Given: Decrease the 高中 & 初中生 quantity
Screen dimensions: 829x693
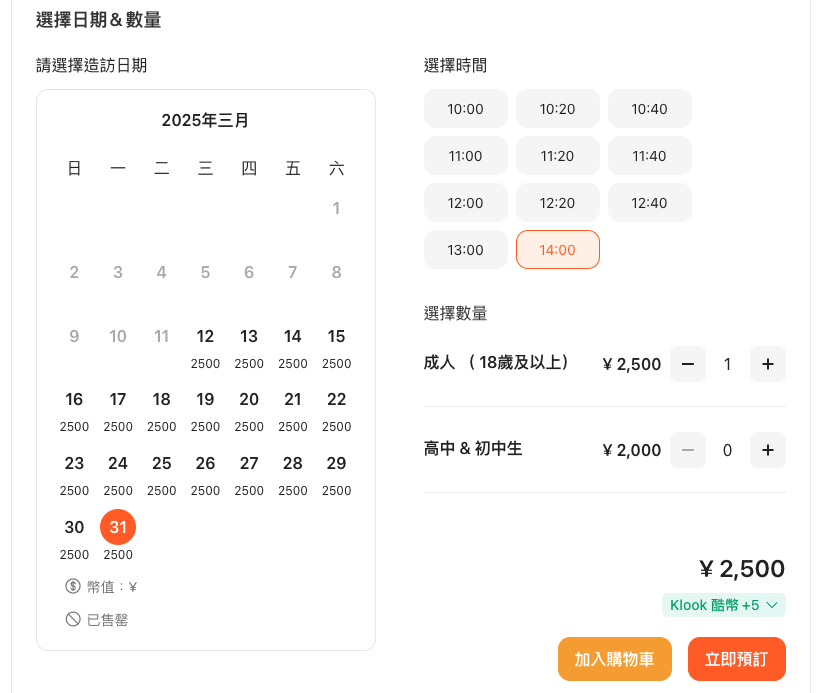Looking at the screenshot, I should [687, 450].
